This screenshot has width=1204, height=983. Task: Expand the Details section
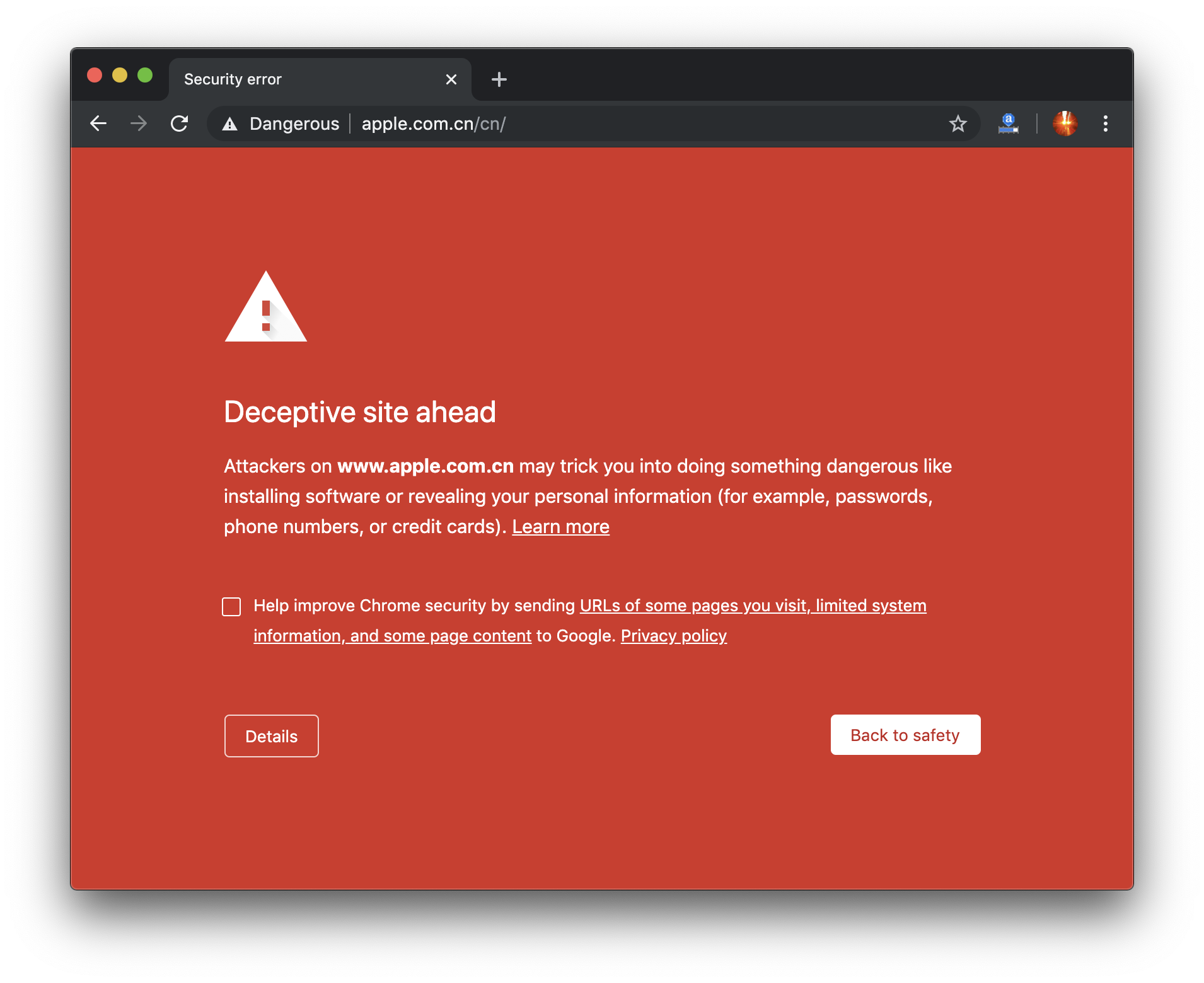tap(271, 736)
